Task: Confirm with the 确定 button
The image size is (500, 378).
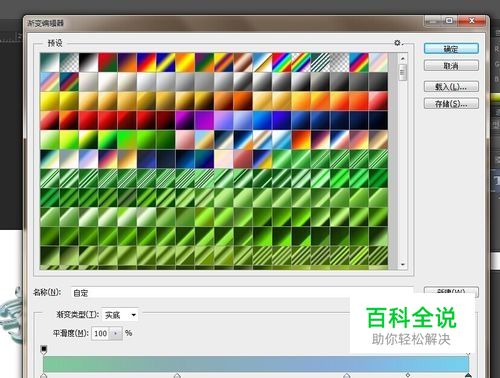Action: click(x=451, y=49)
